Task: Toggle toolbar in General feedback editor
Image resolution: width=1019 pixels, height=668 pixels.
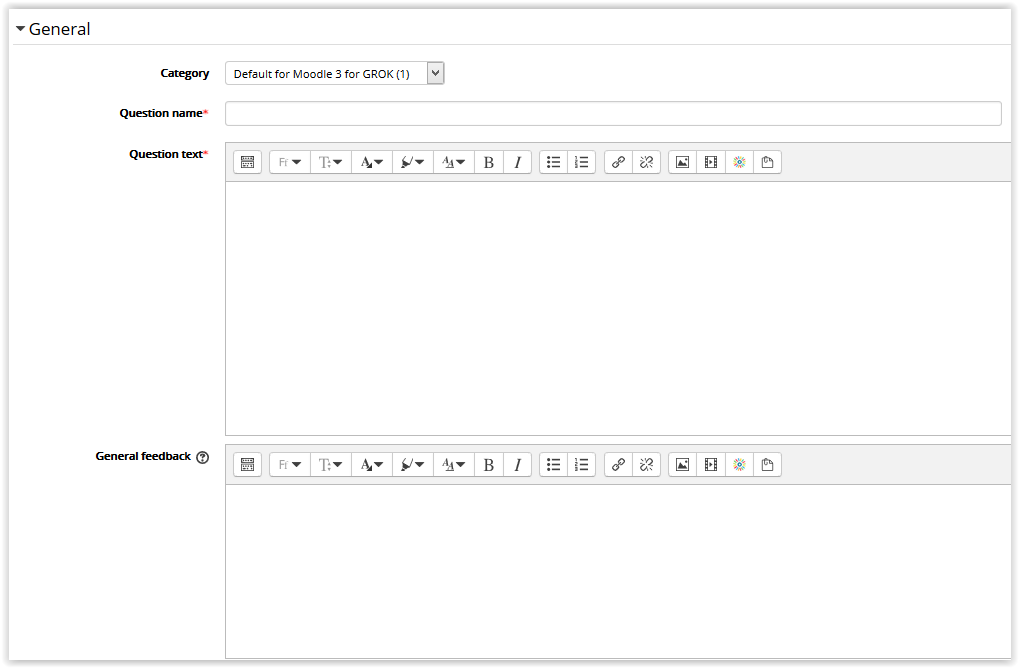Action: click(248, 465)
